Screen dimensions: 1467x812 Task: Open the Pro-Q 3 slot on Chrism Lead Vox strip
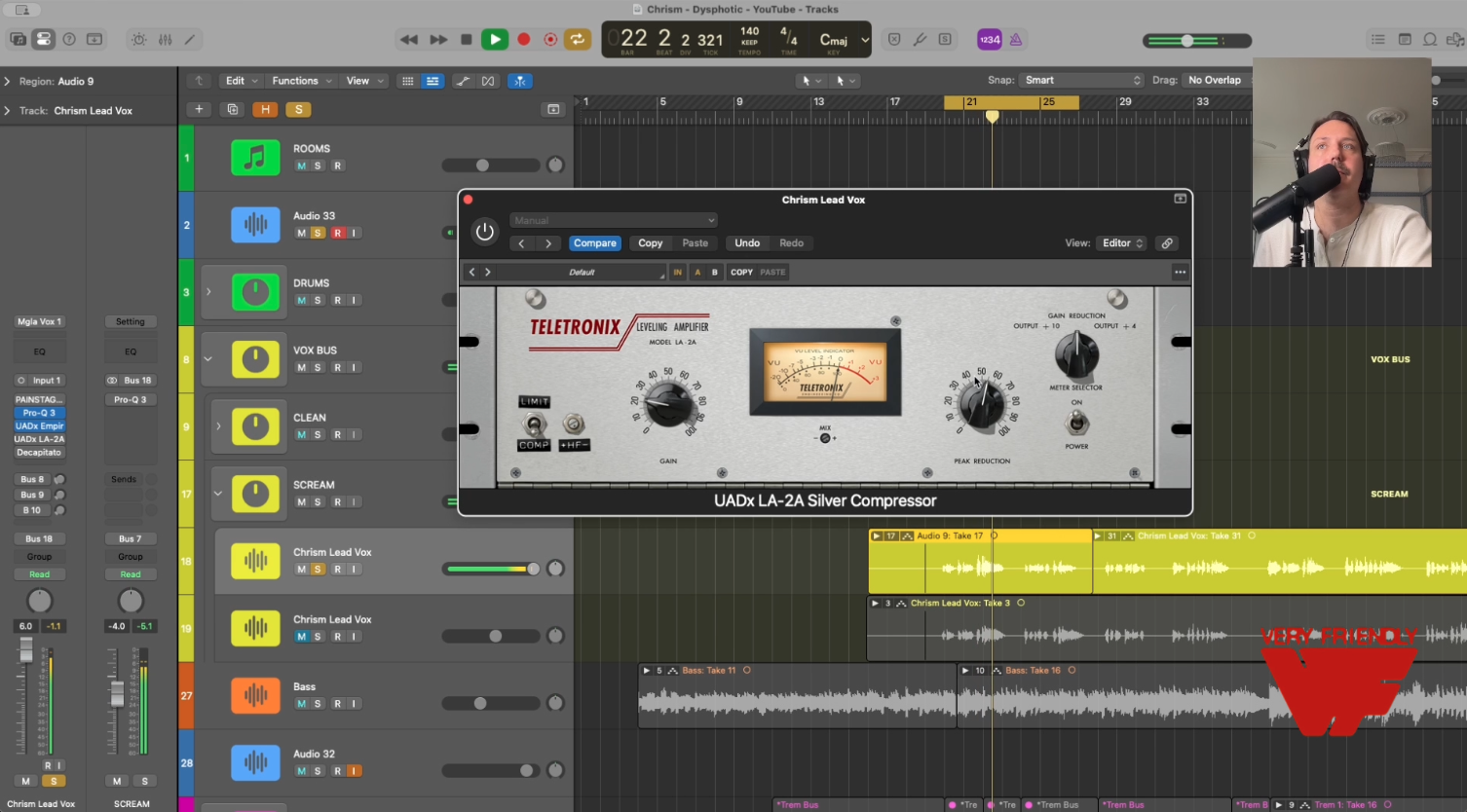pos(39,413)
